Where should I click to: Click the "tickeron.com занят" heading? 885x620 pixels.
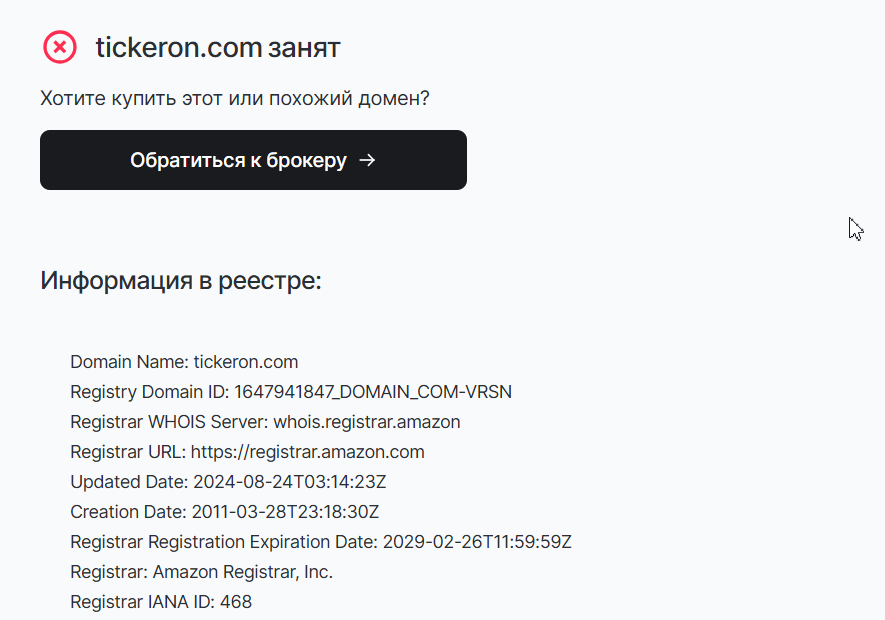click(218, 47)
